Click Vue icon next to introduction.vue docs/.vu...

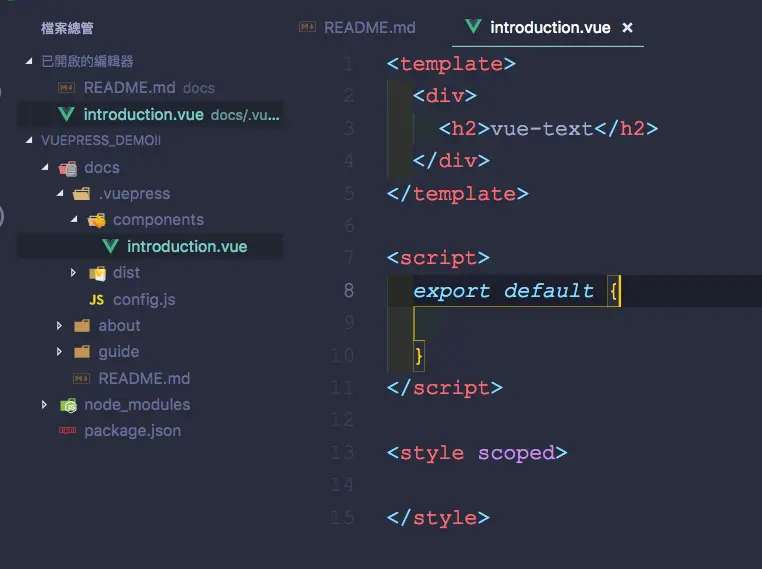67,114
